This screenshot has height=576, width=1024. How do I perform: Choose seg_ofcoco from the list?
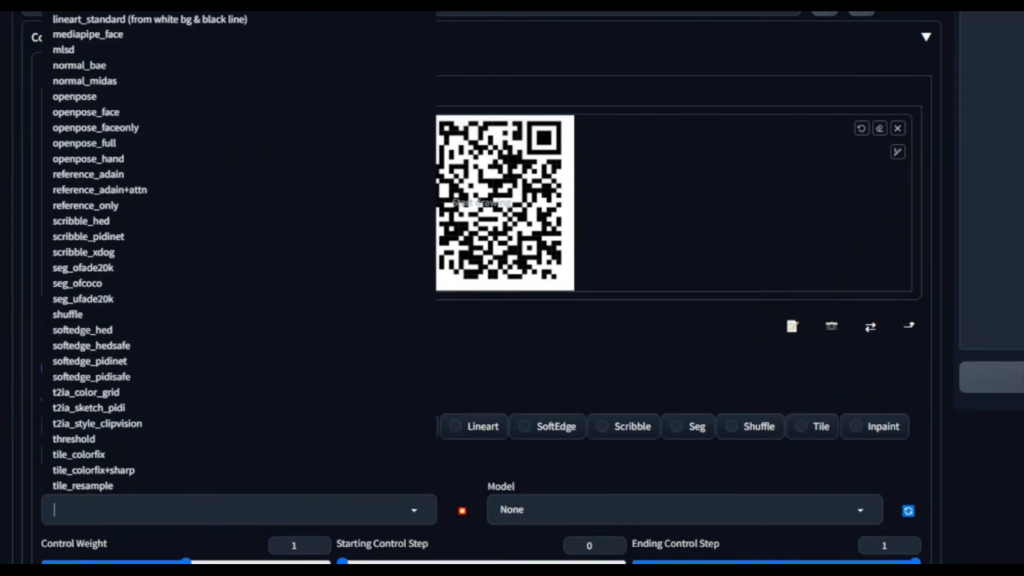coord(77,283)
